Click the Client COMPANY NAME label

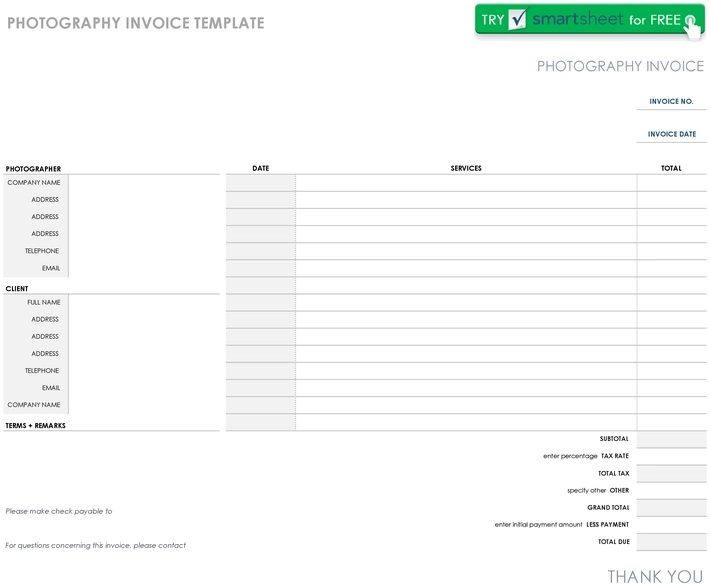[34, 404]
